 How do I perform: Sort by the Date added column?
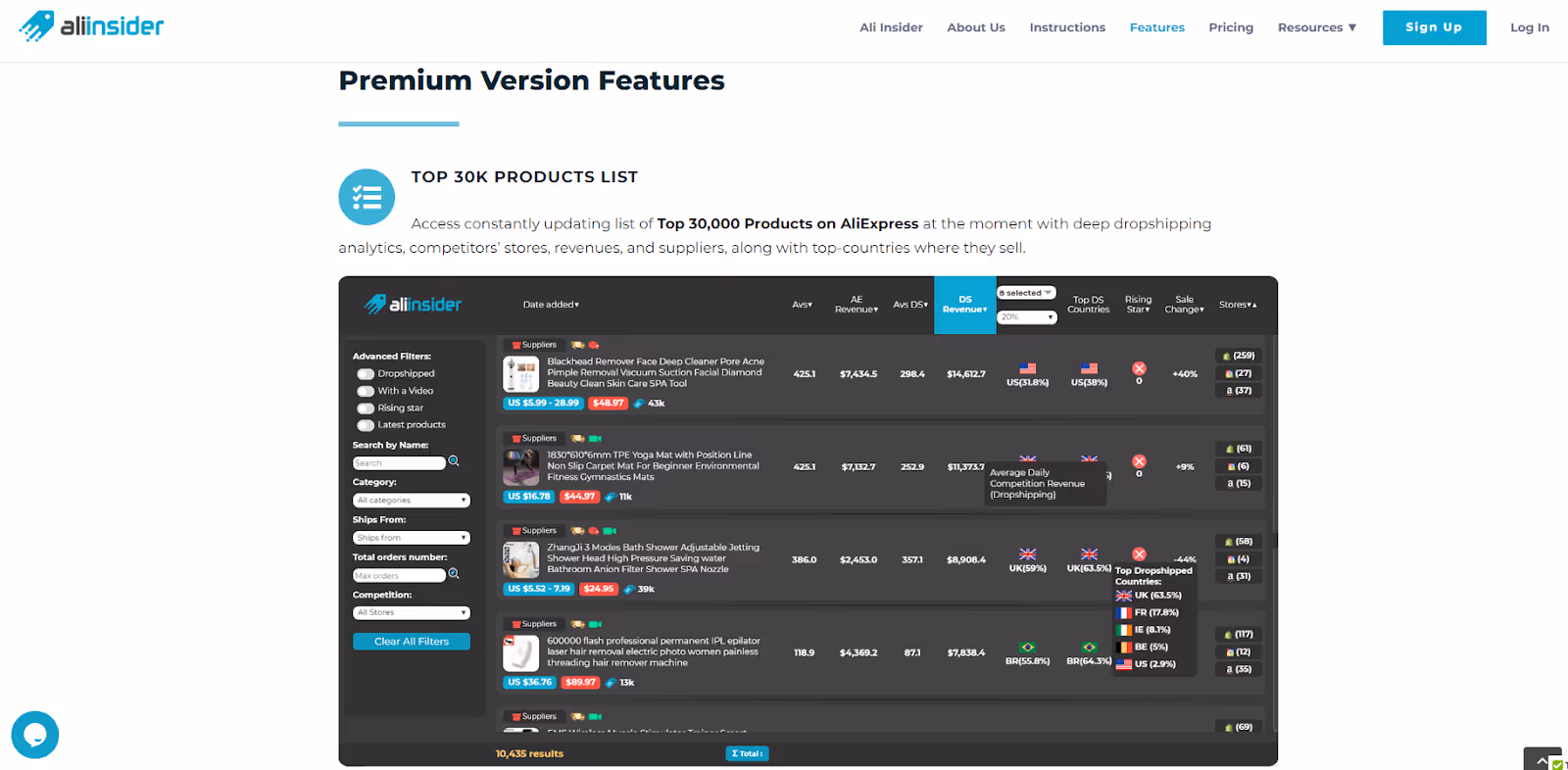(551, 305)
